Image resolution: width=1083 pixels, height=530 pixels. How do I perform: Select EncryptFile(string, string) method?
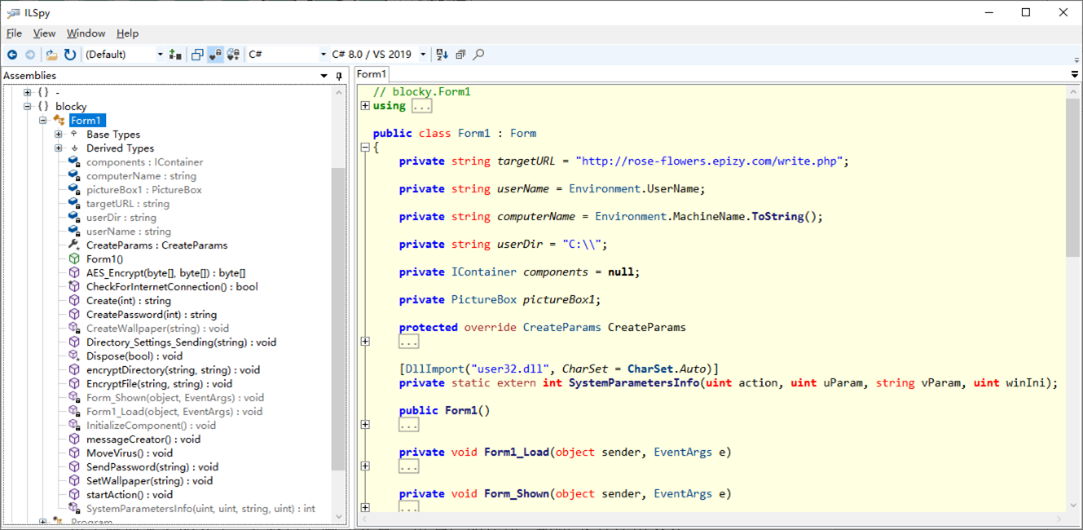click(x=159, y=384)
